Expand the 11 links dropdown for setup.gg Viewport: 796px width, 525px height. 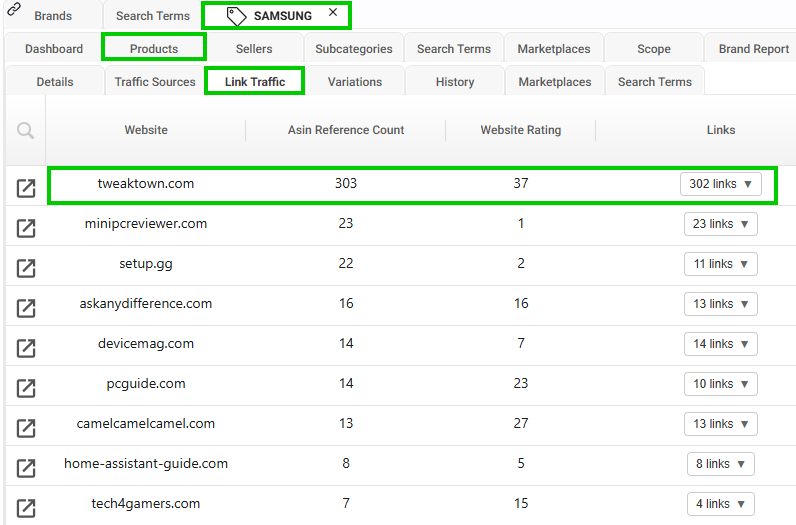coord(720,264)
